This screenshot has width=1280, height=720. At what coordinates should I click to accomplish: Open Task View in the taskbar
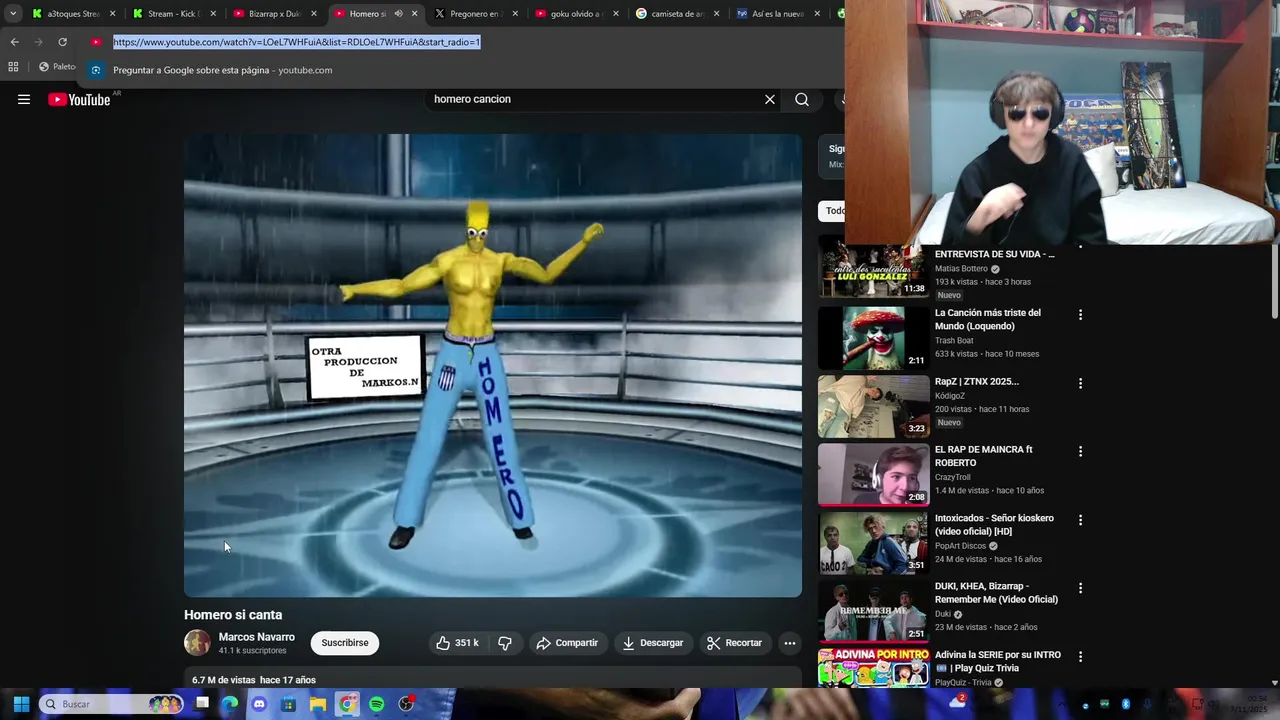202,704
